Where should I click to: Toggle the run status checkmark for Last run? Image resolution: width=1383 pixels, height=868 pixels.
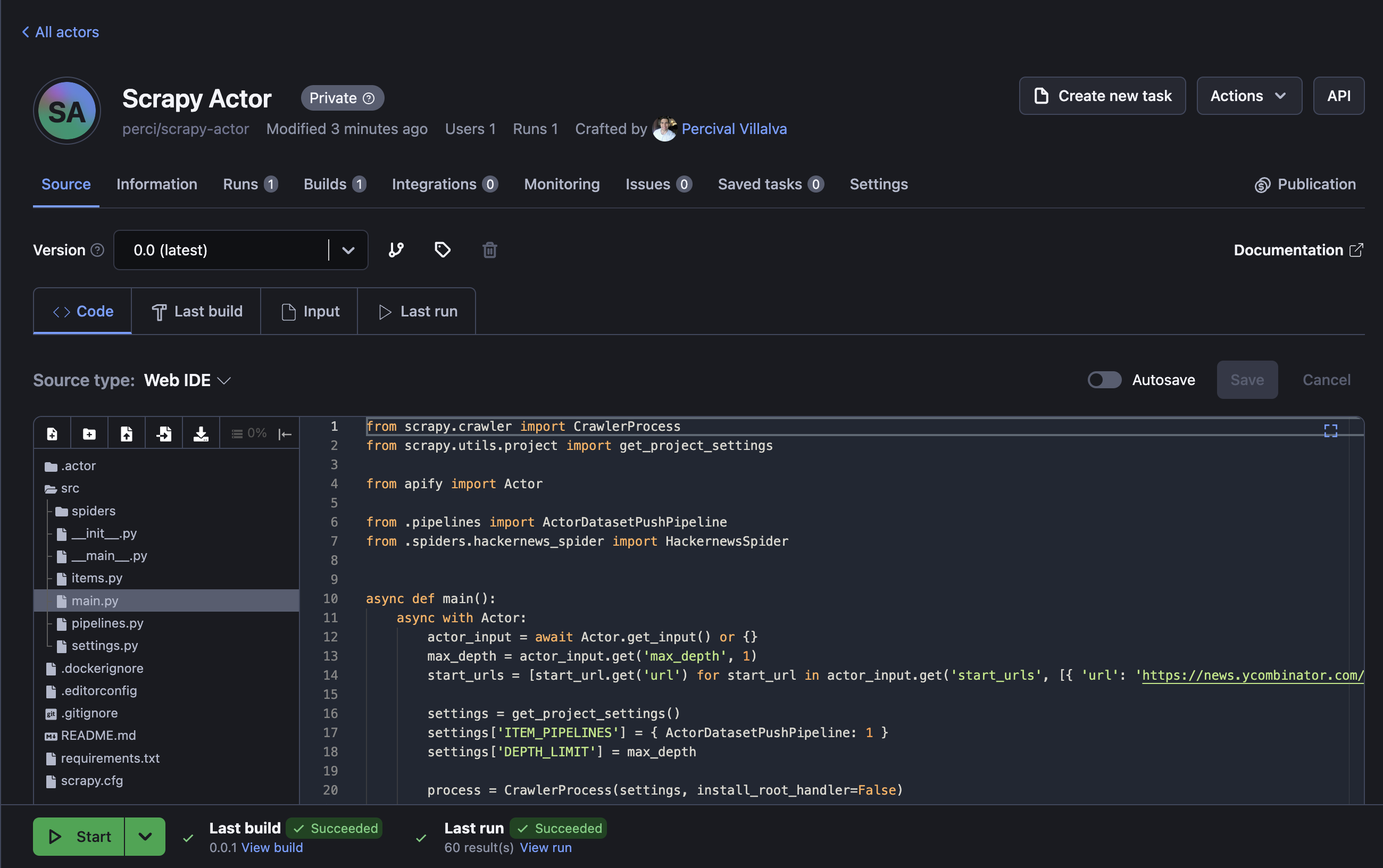421,838
